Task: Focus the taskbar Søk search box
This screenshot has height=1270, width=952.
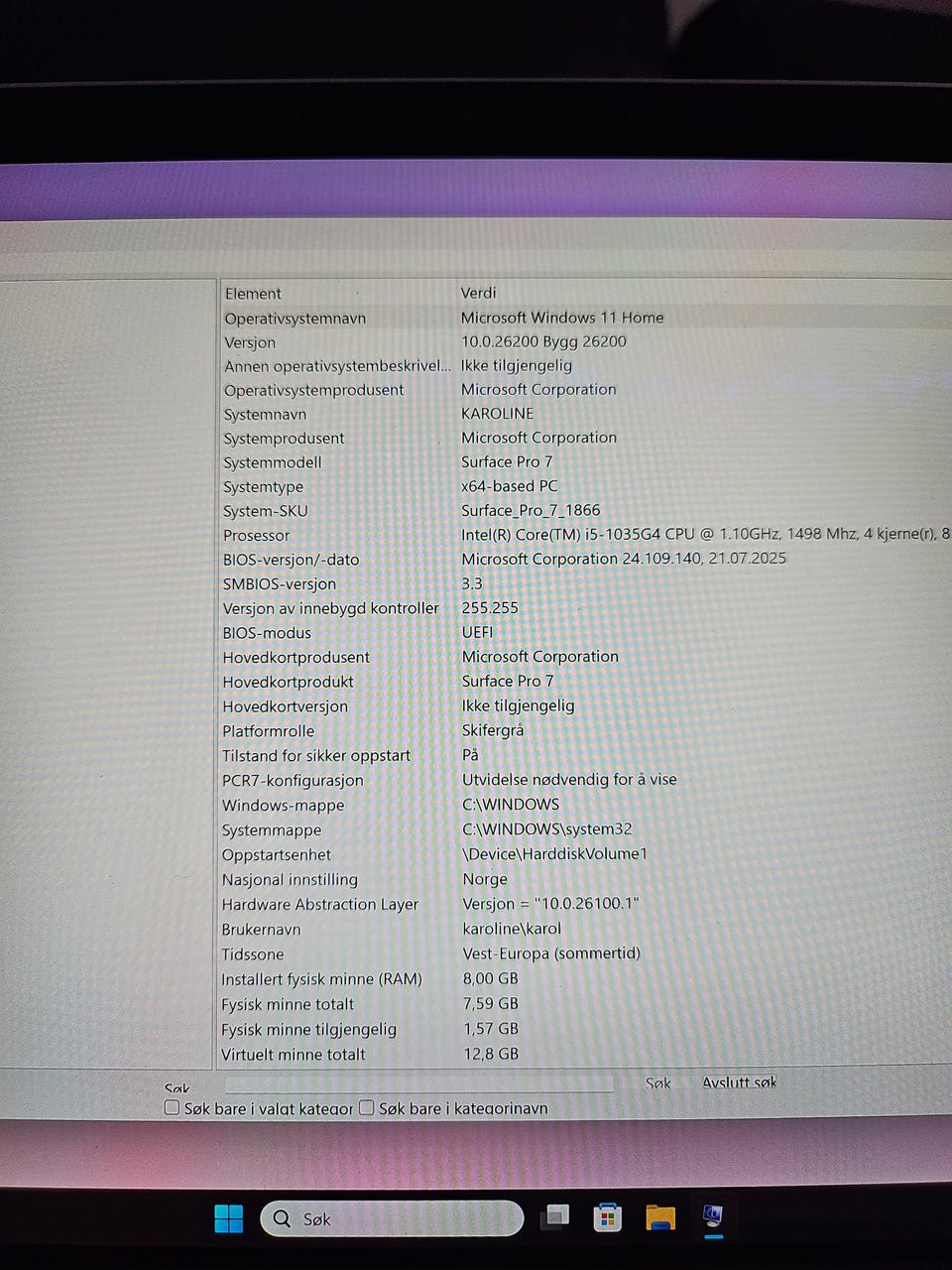Action: coord(392,1218)
